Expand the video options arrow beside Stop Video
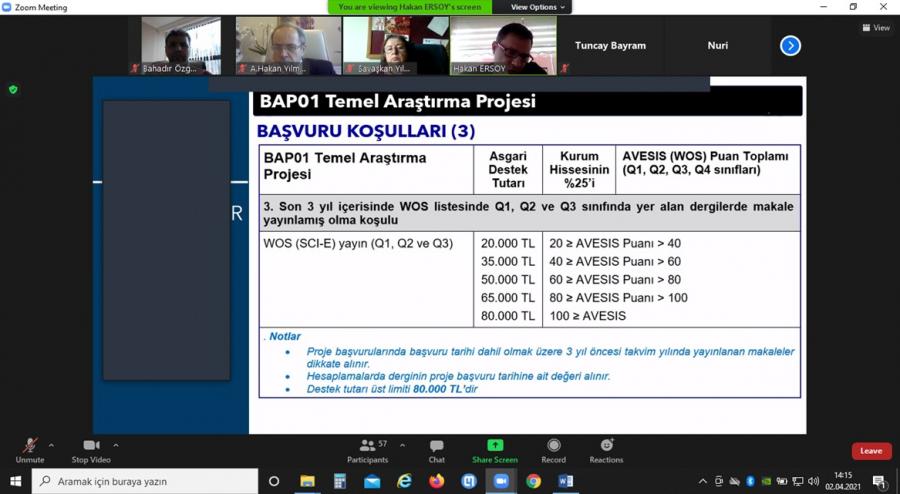This screenshot has width=900, height=494. 116,444
